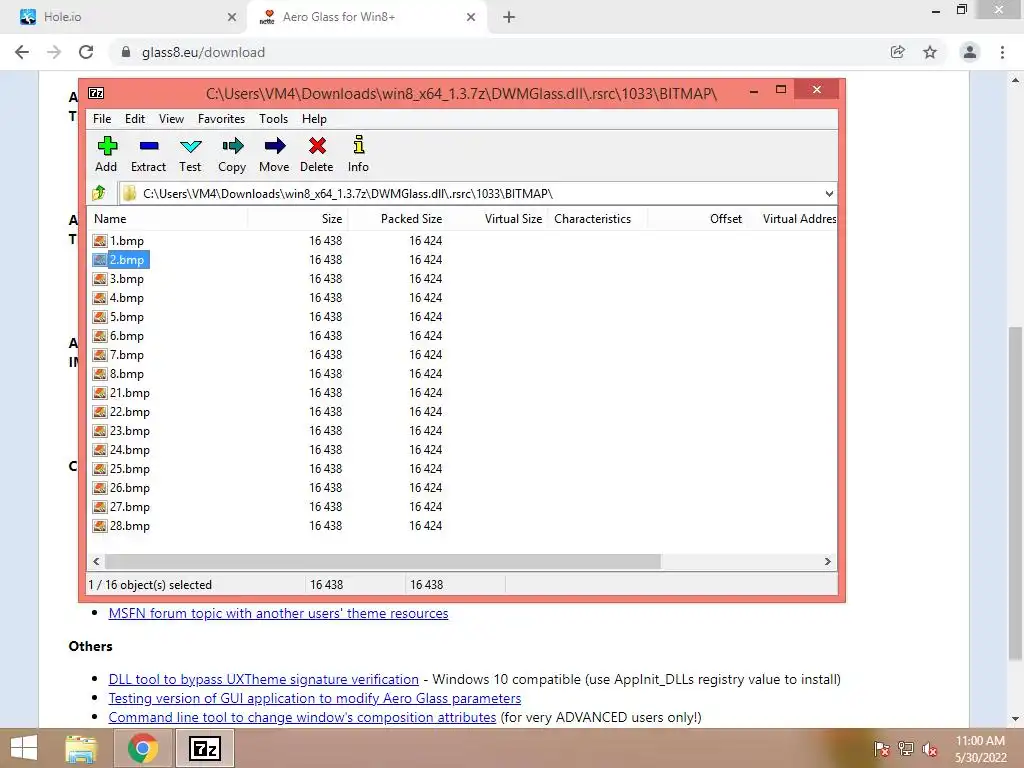Open the File menu
This screenshot has width=1024, height=768.
point(102,119)
